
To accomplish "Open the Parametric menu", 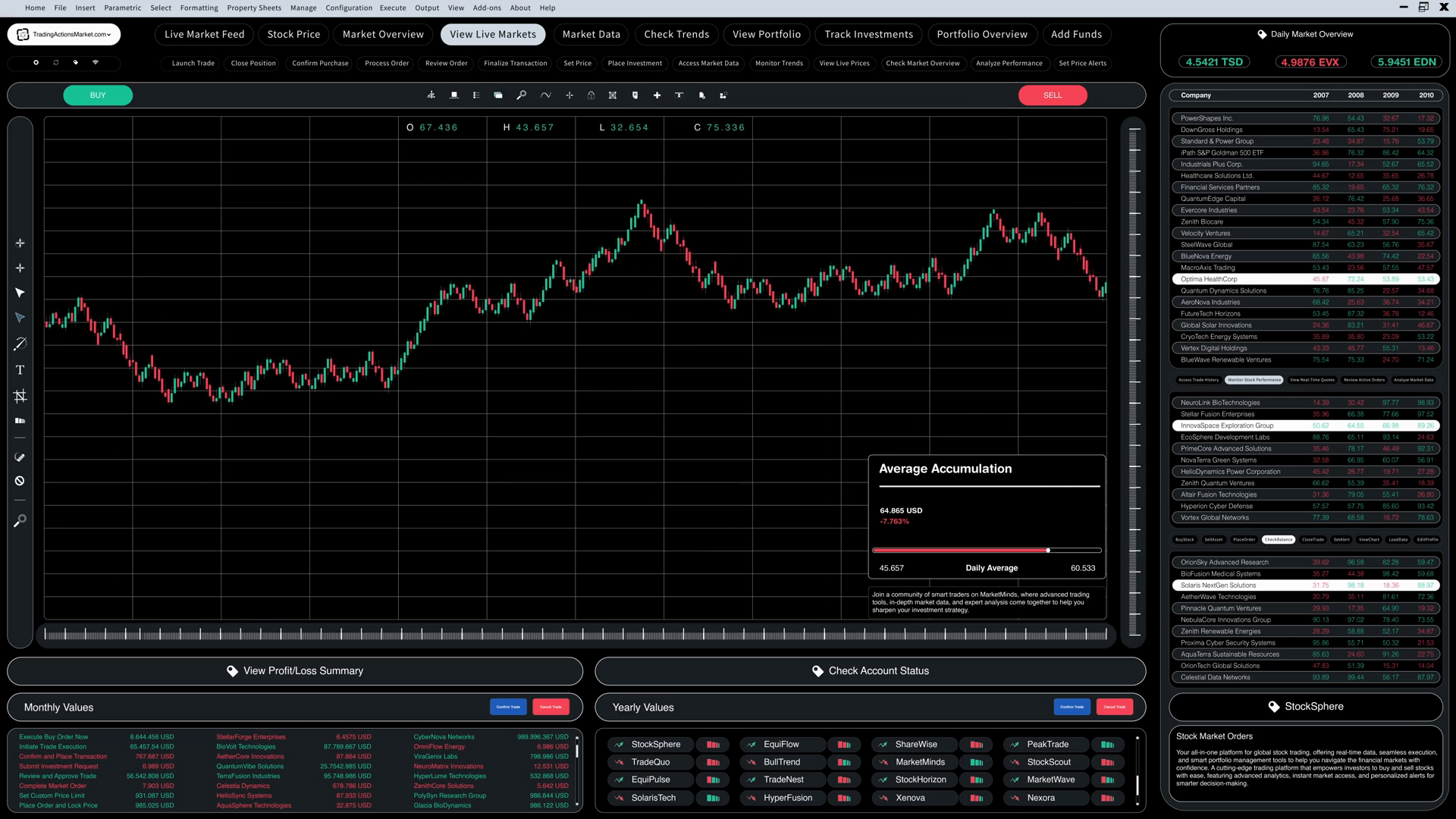I will [x=122, y=8].
